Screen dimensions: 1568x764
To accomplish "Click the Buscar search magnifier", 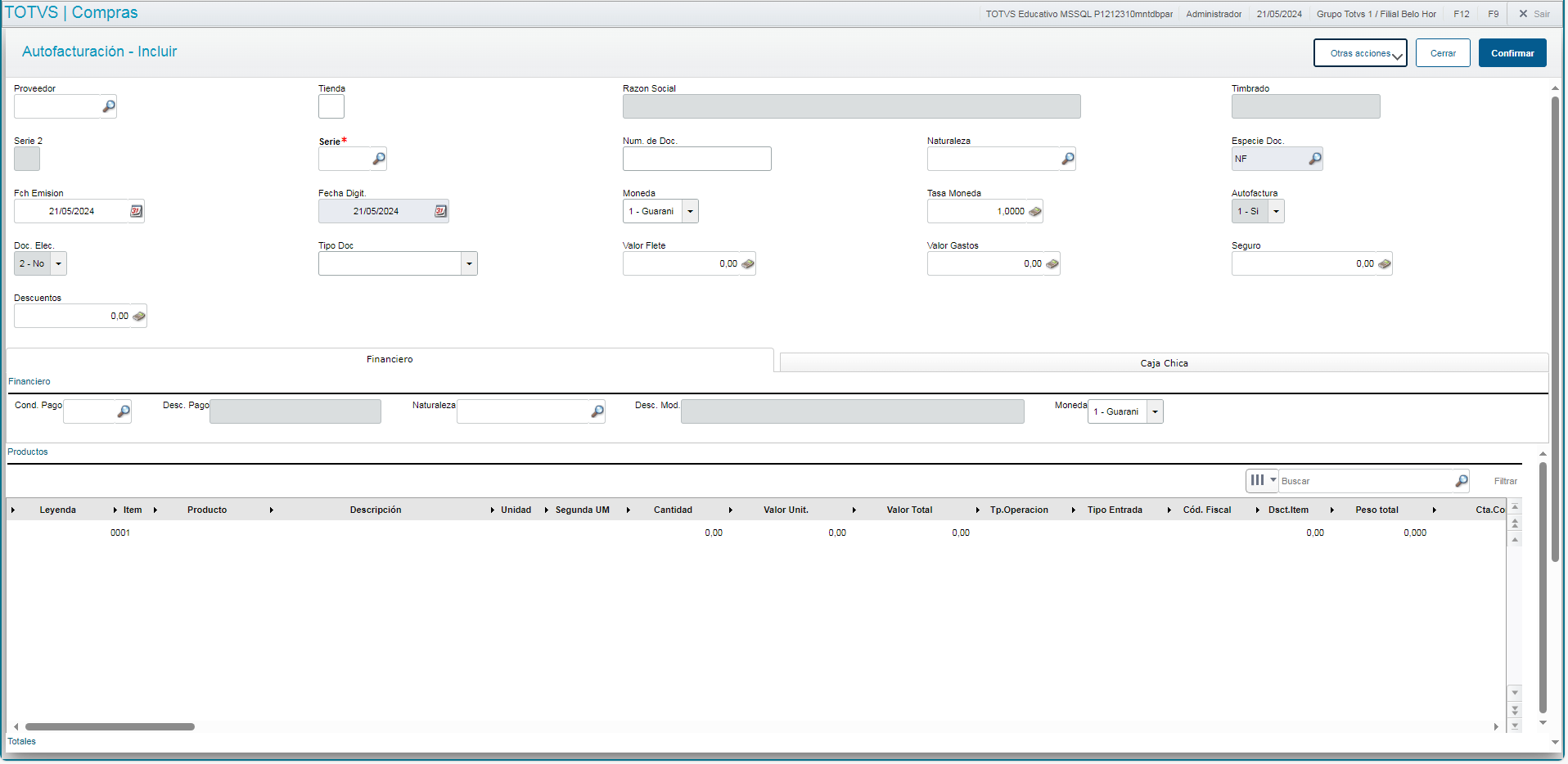I will [x=1462, y=481].
